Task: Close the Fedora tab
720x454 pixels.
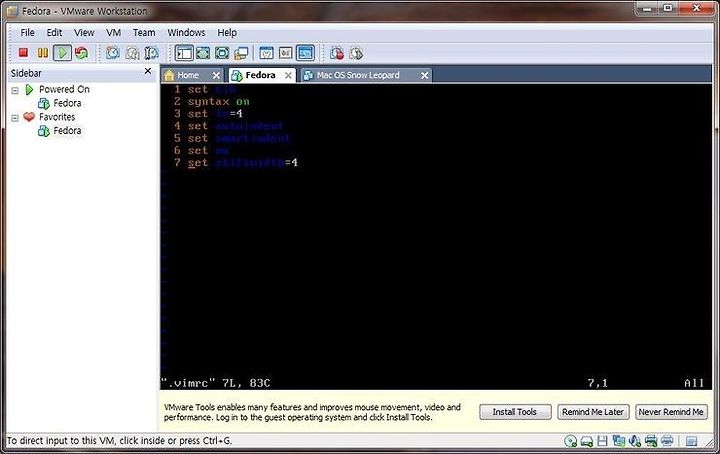Action: coord(288,75)
